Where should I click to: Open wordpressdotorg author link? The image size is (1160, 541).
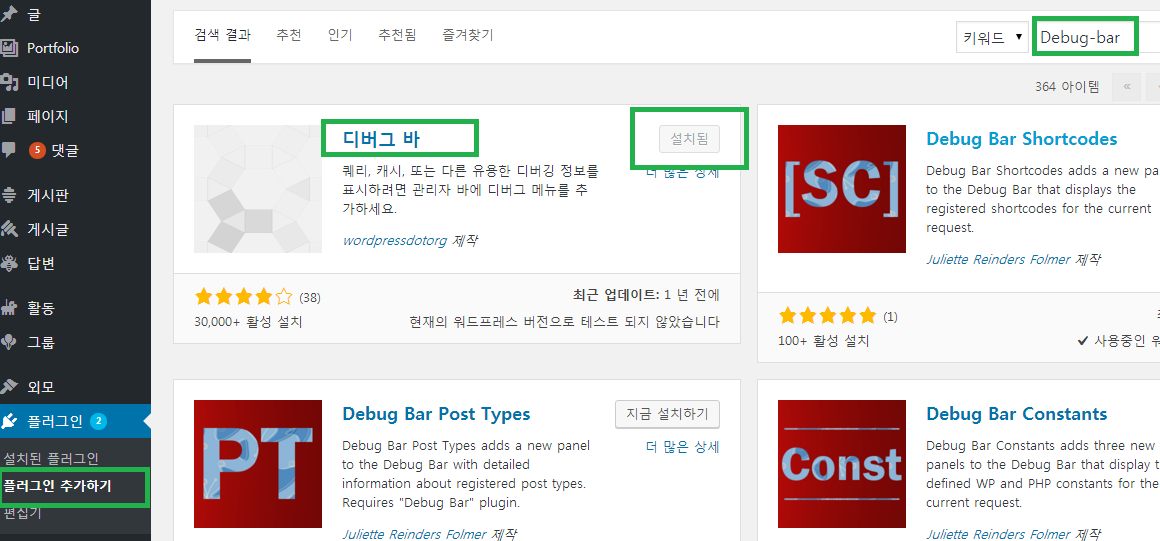(395, 241)
